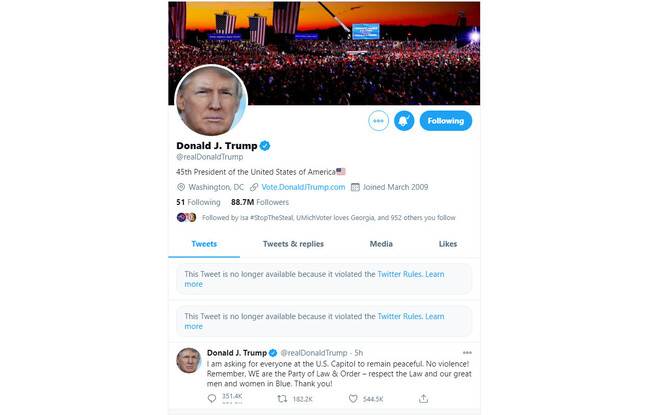Open the followed-by mutual accounts line
Screen dimensions: 648x415
tap(316, 217)
